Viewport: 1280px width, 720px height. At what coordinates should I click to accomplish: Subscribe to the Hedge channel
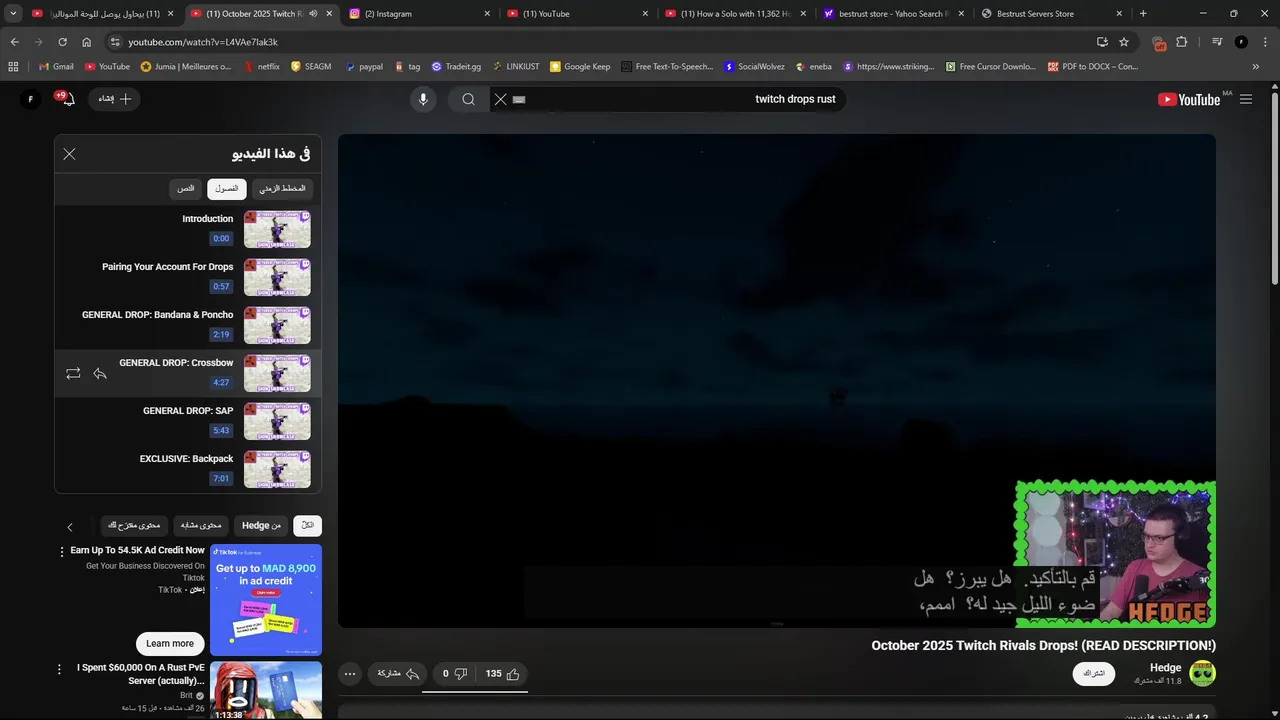[x=1094, y=674]
